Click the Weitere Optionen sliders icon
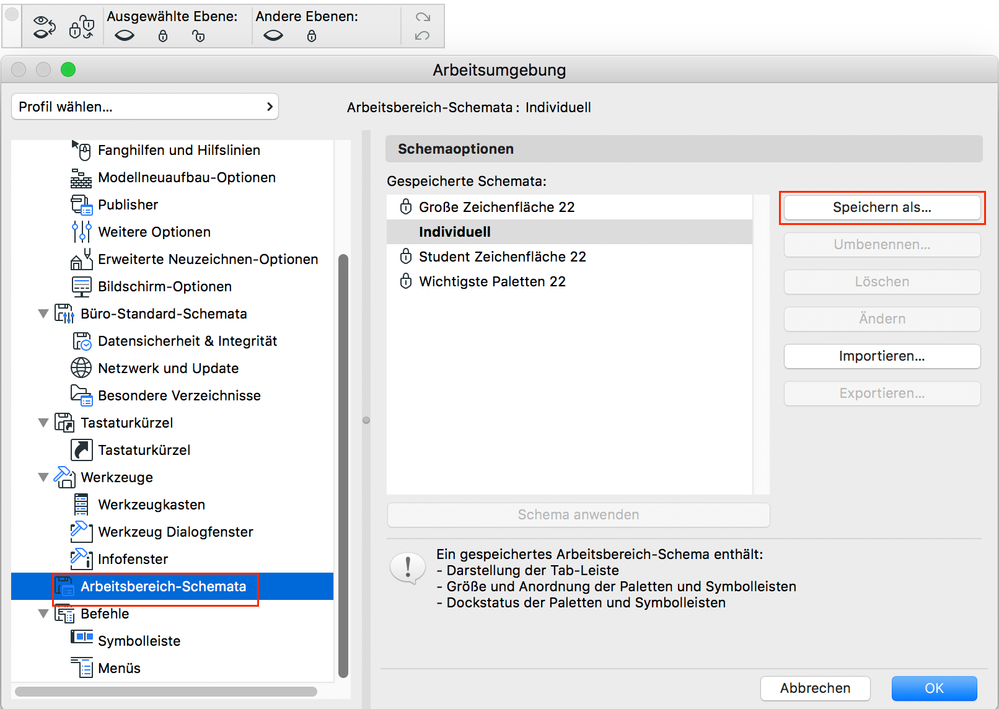The width and height of the screenshot is (999, 709). tap(81, 232)
